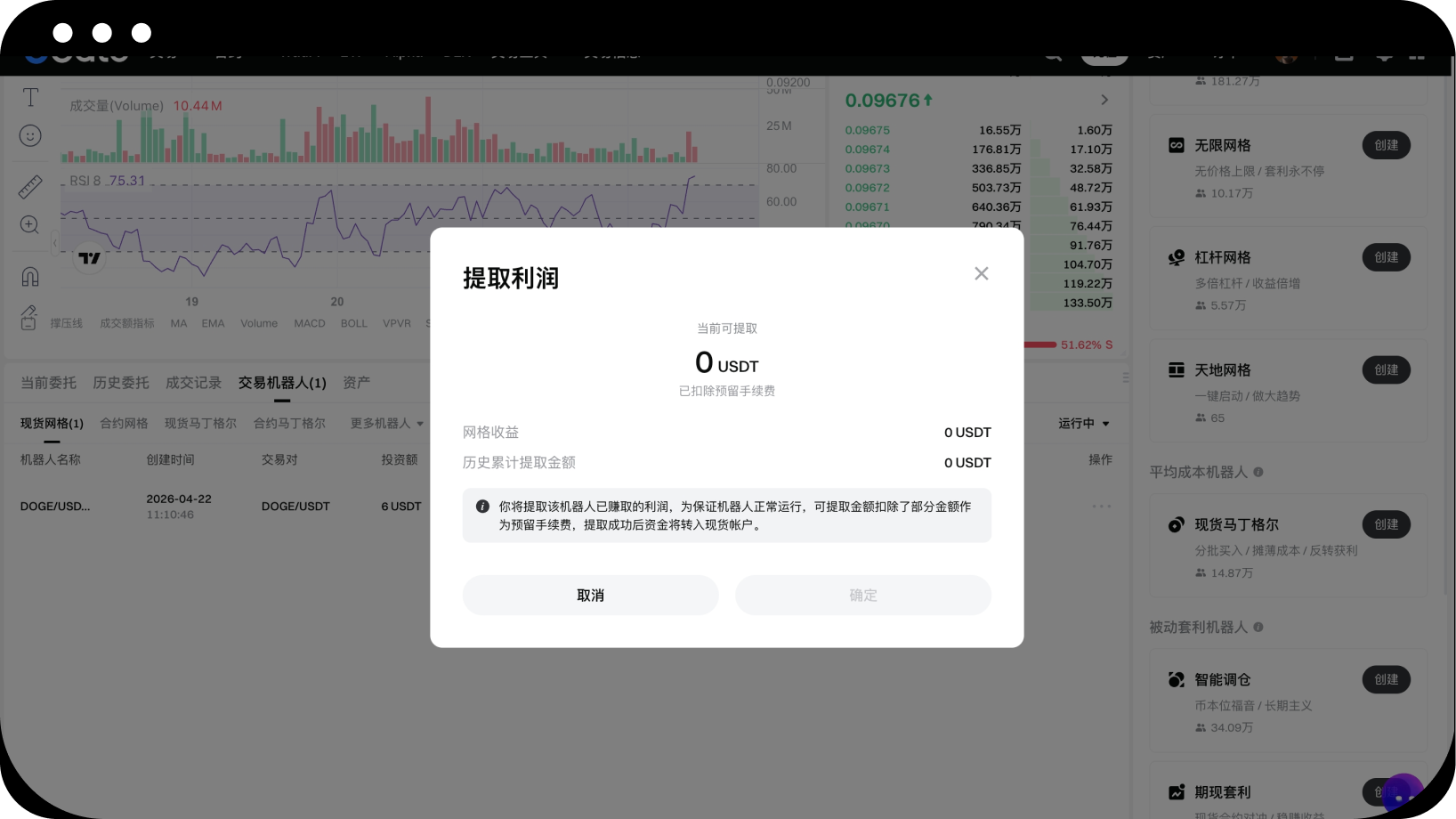1456x819 pixels.
Task: Expand the 更多机器人 dropdown
Action: pyautogui.click(x=386, y=424)
